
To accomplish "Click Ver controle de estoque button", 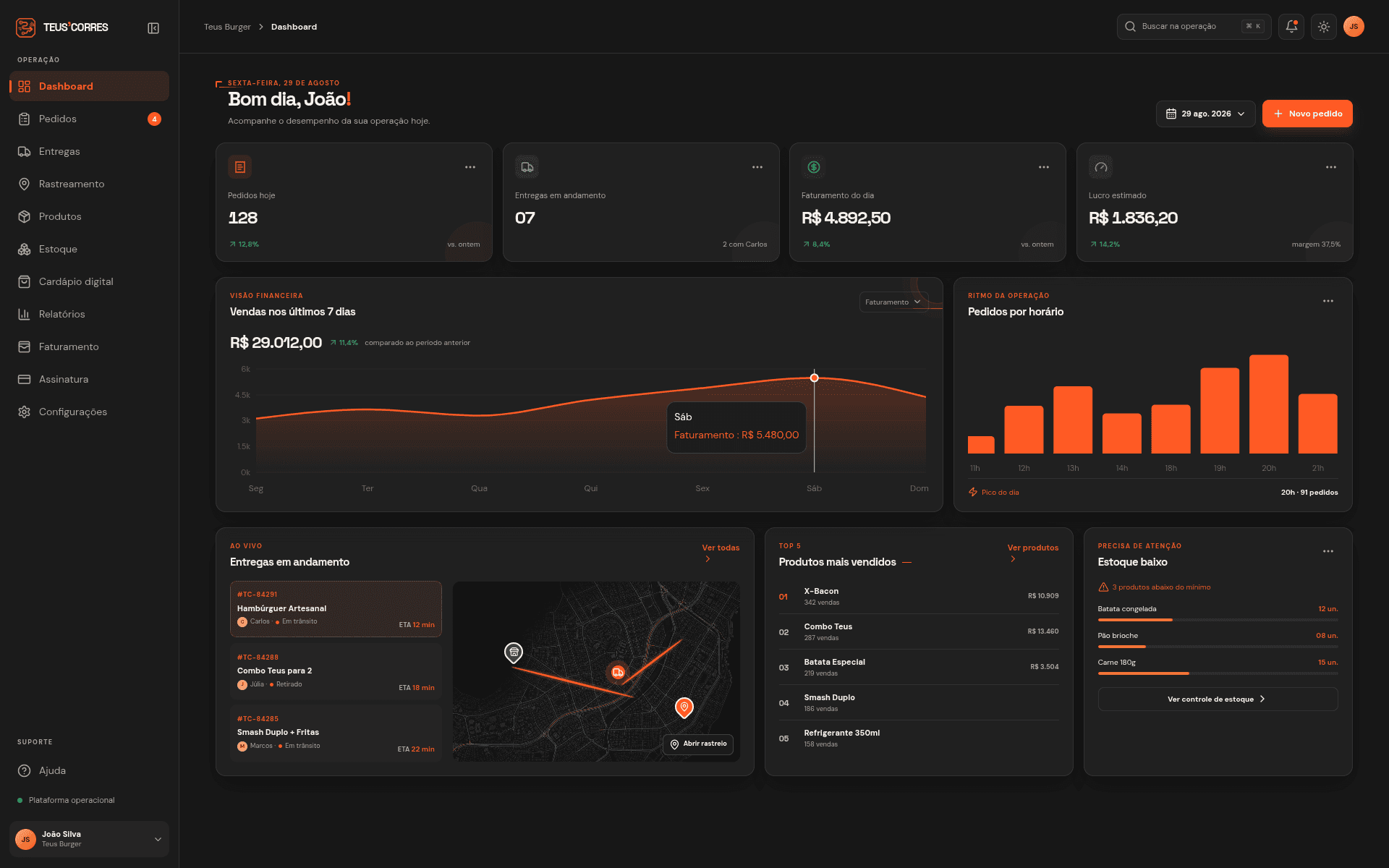I will pyautogui.click(x=1218, y=699).
